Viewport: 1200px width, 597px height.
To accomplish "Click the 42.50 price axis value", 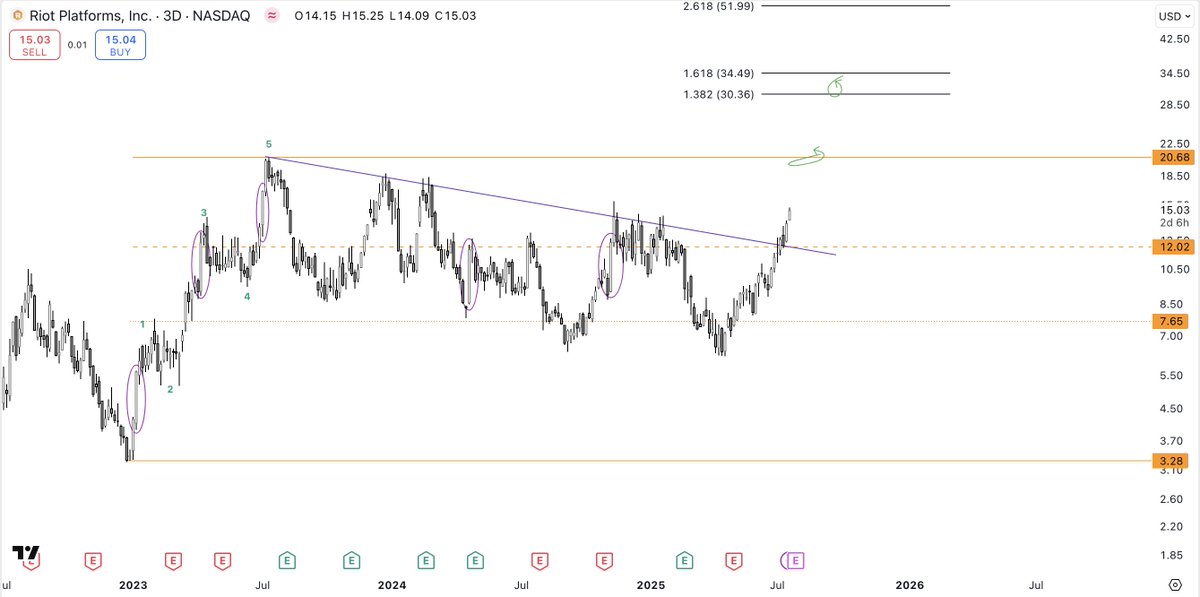I will 1174,39.
